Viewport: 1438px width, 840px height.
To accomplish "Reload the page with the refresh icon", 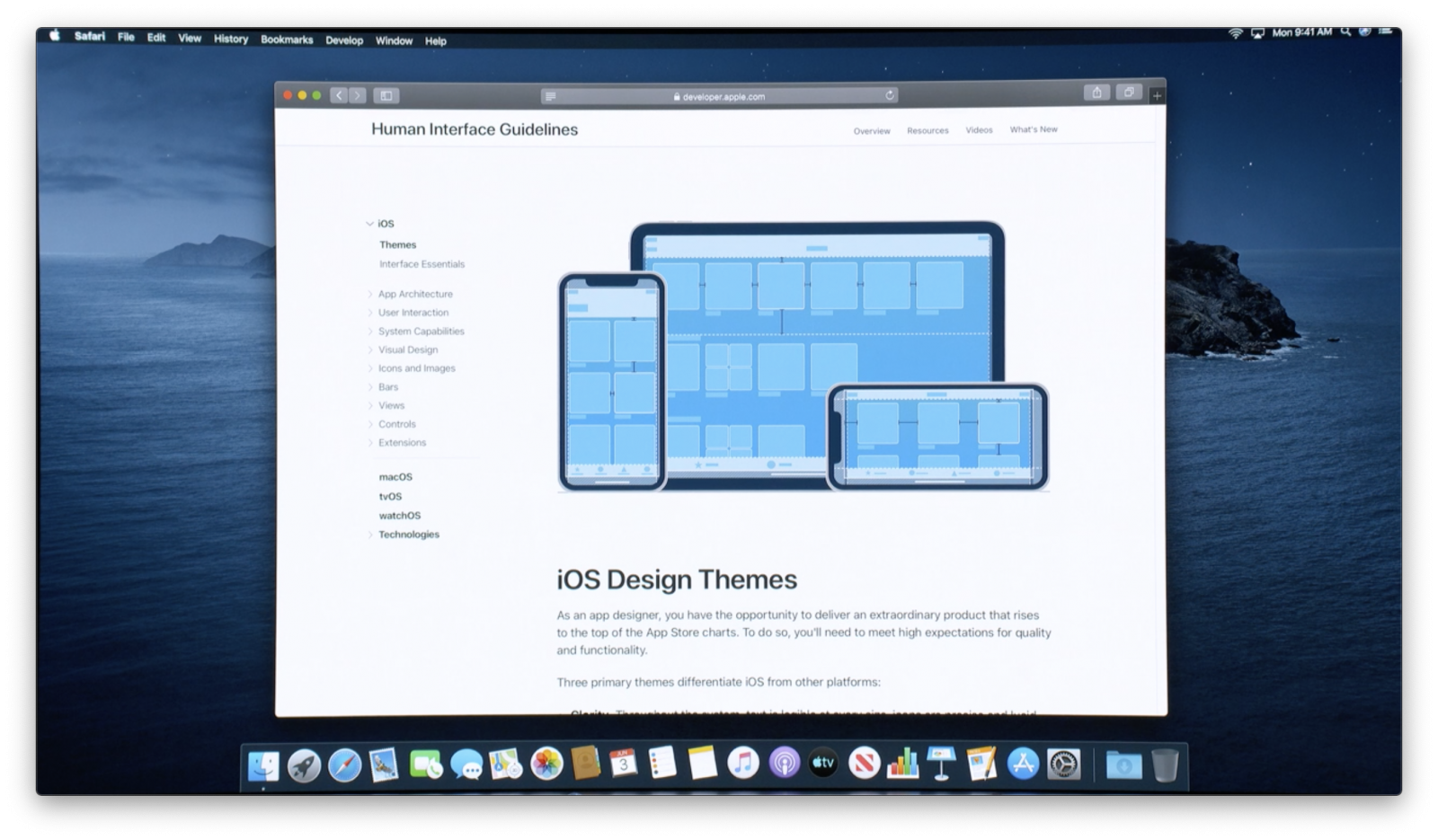I will click(890, 95).
